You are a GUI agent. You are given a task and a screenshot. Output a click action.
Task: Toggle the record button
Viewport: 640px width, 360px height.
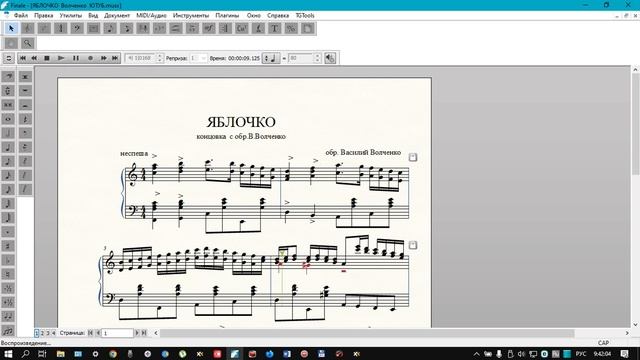90,58
